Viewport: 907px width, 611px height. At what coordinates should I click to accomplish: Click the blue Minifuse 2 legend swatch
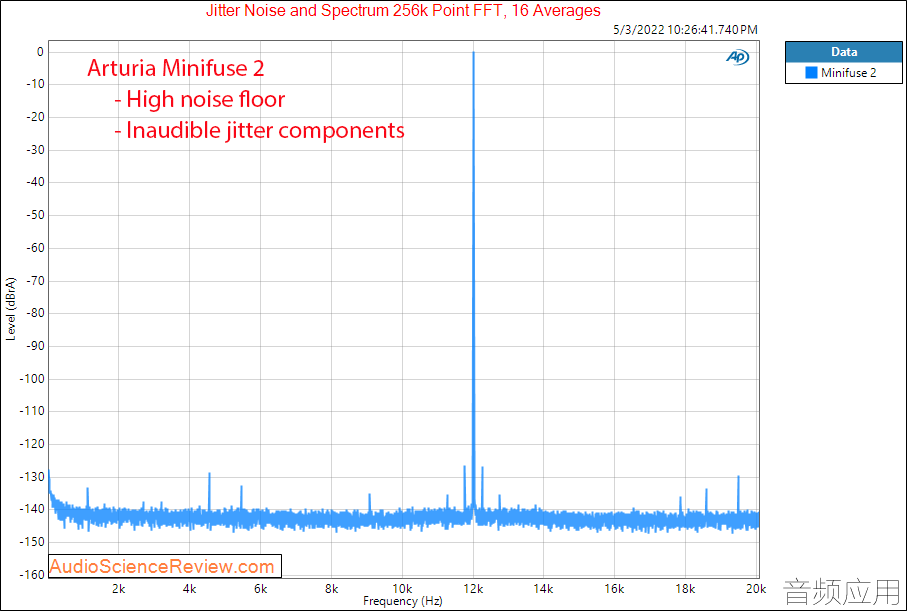point(812,73)
